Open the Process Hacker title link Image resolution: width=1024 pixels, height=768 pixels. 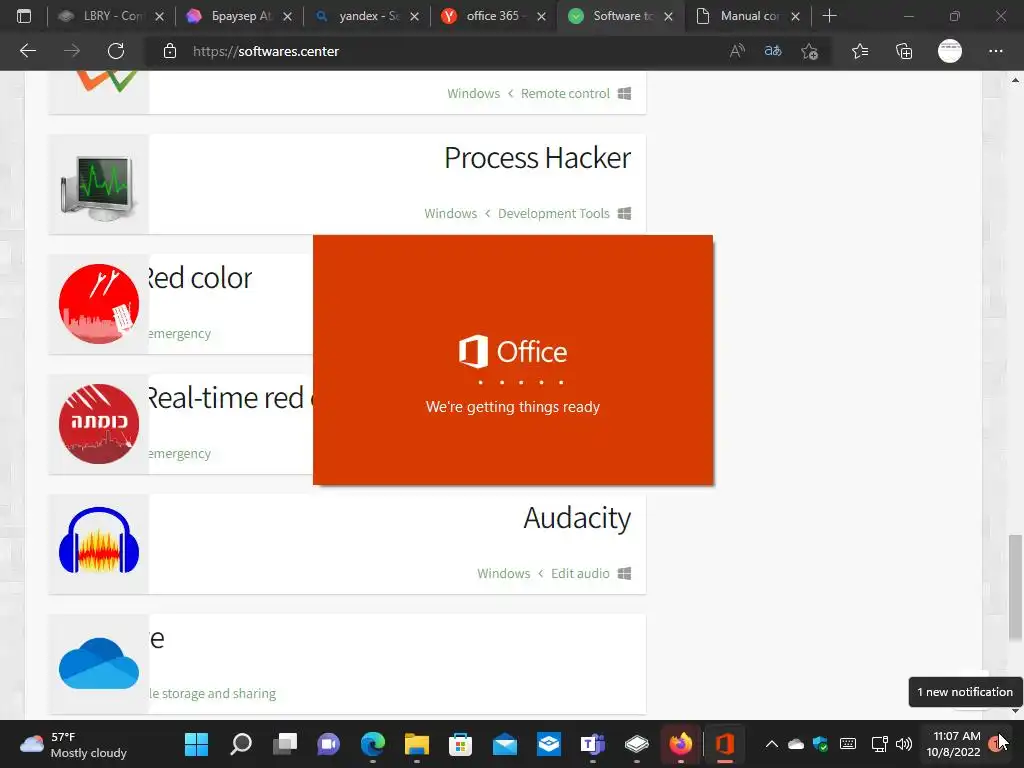[537, 157]
